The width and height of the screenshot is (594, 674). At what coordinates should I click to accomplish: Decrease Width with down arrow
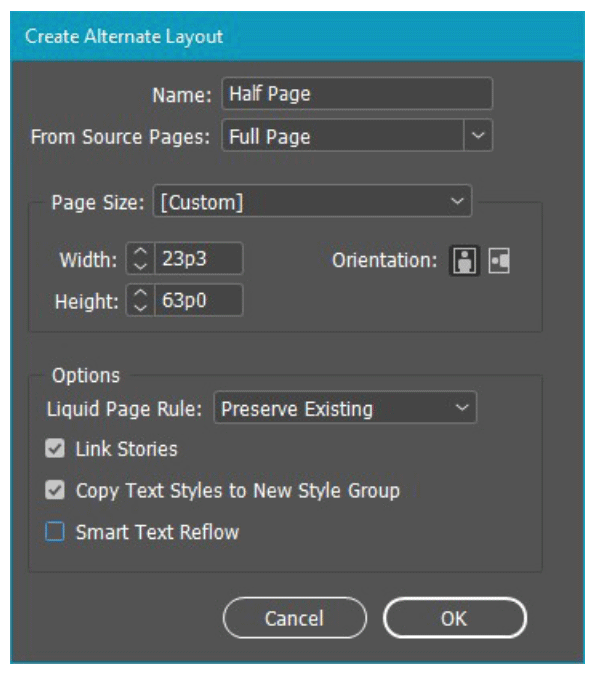click(140, 266)
